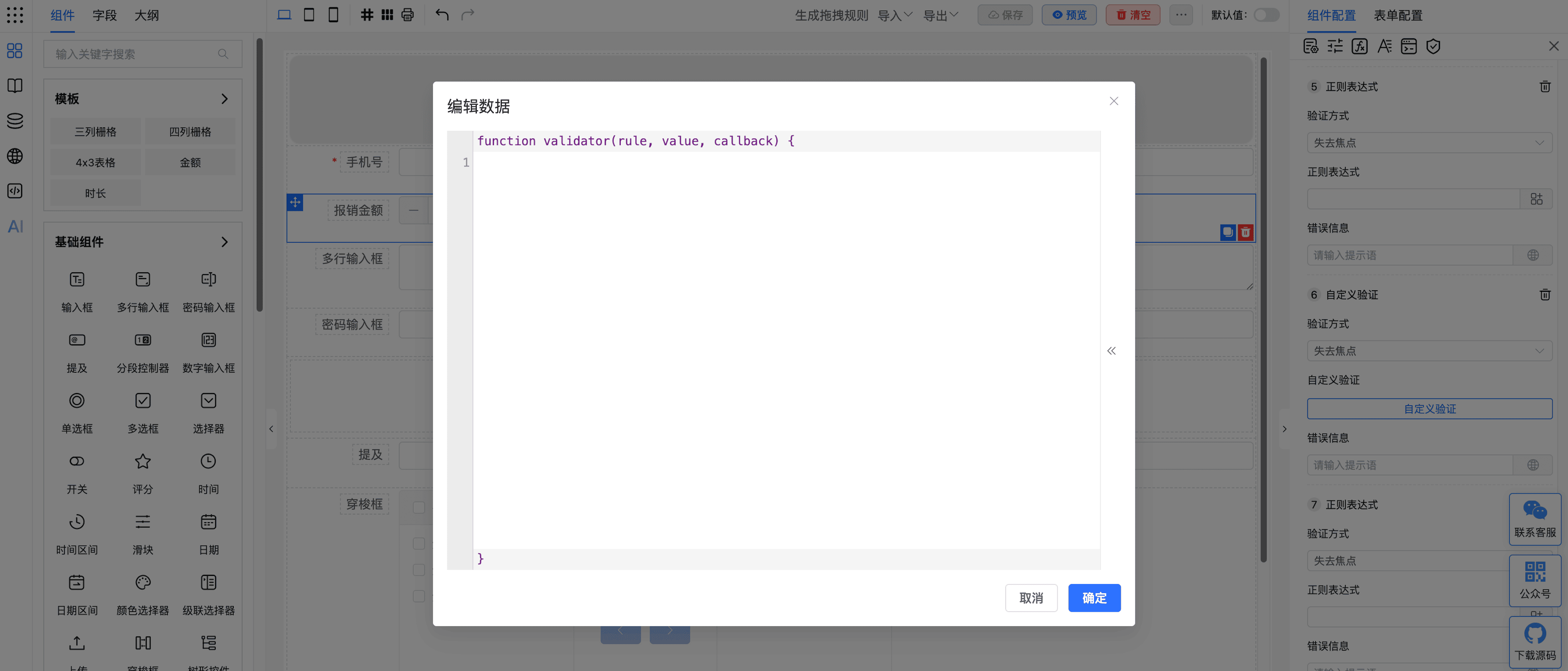Switch to the form configuration tab
The image size is (1568, 671).
pyautogui.click(x=1397, y=15)
